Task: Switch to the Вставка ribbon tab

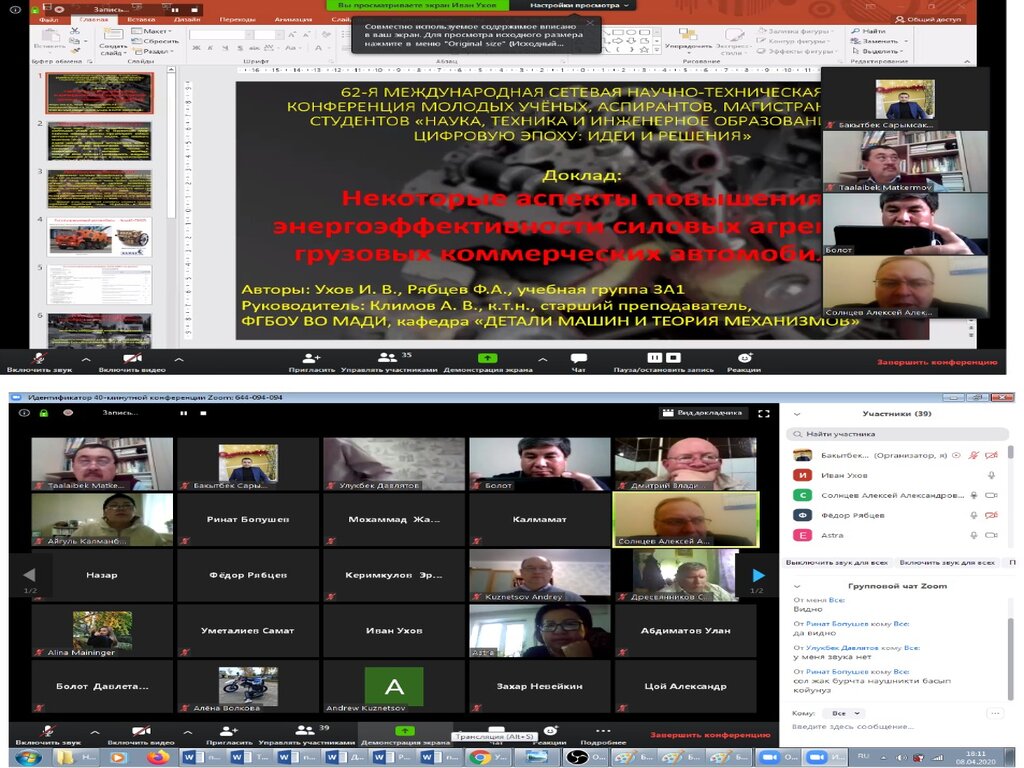Action: click(x=141, y=20)
